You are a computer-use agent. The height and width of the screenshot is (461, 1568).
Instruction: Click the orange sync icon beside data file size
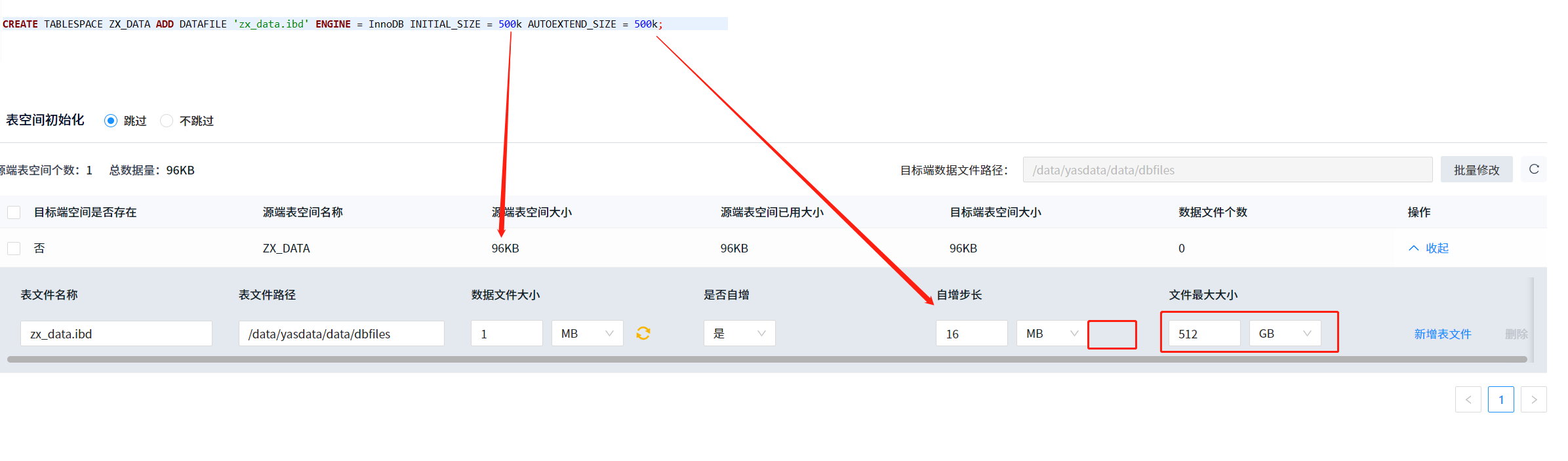pos(643,333)
